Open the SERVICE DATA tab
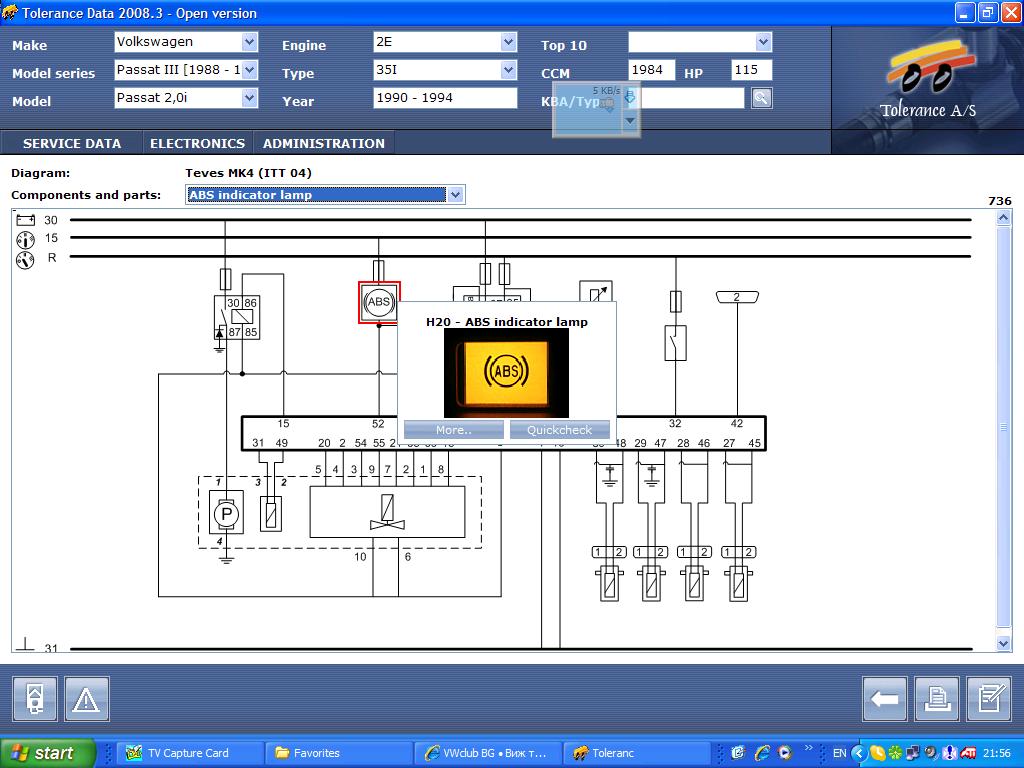 click(72, 143)
